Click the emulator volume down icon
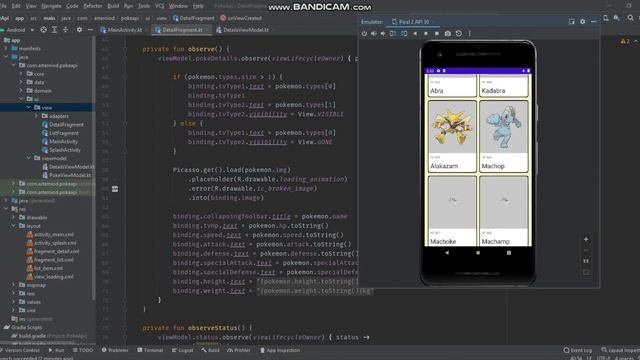 pyautogui.click(x=383, y=33)
